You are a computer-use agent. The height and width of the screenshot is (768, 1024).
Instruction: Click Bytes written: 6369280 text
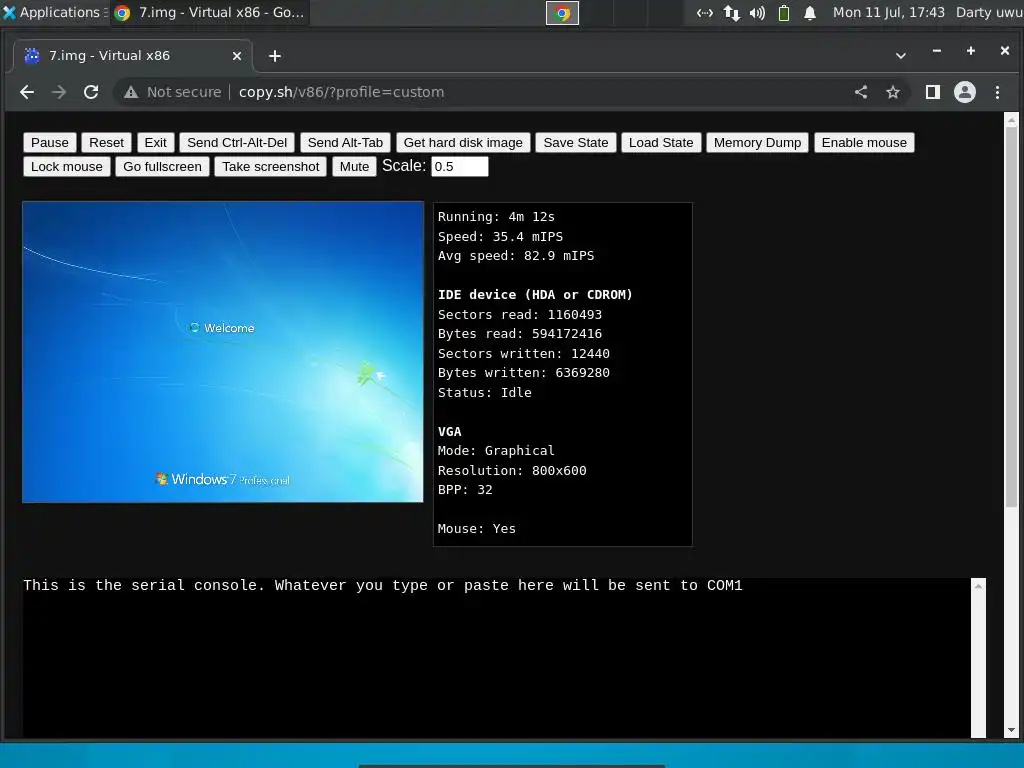coord(524,372)
